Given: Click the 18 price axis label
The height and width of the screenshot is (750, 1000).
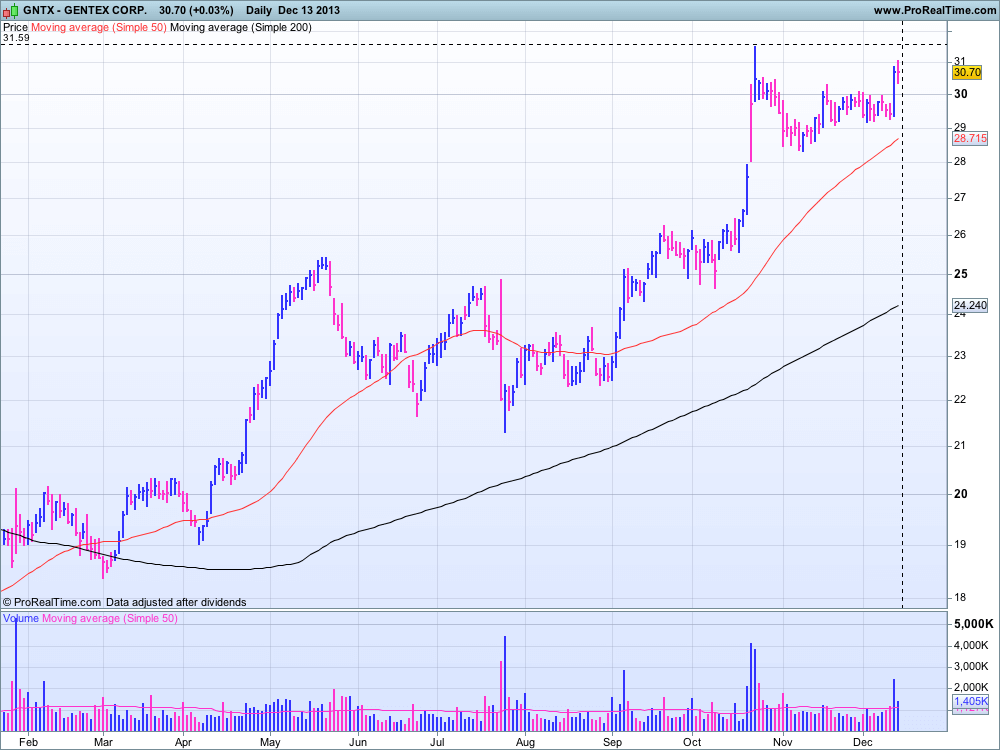Looking at the screenshot, I should [x=960, y=598].
